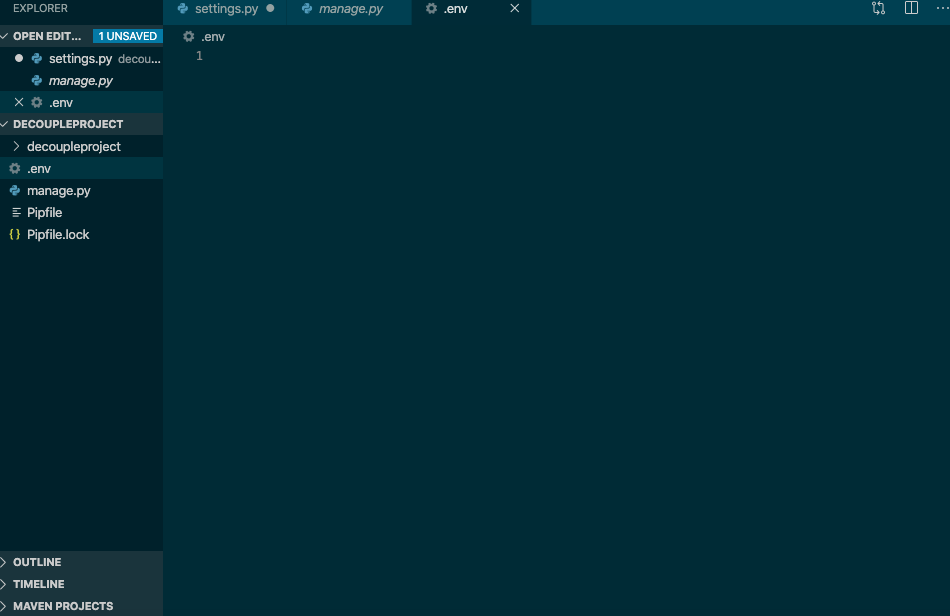Click Python icon beside manage.py in Open Editors
Viewport: 950px width, 616px height.
coord(36,80)
